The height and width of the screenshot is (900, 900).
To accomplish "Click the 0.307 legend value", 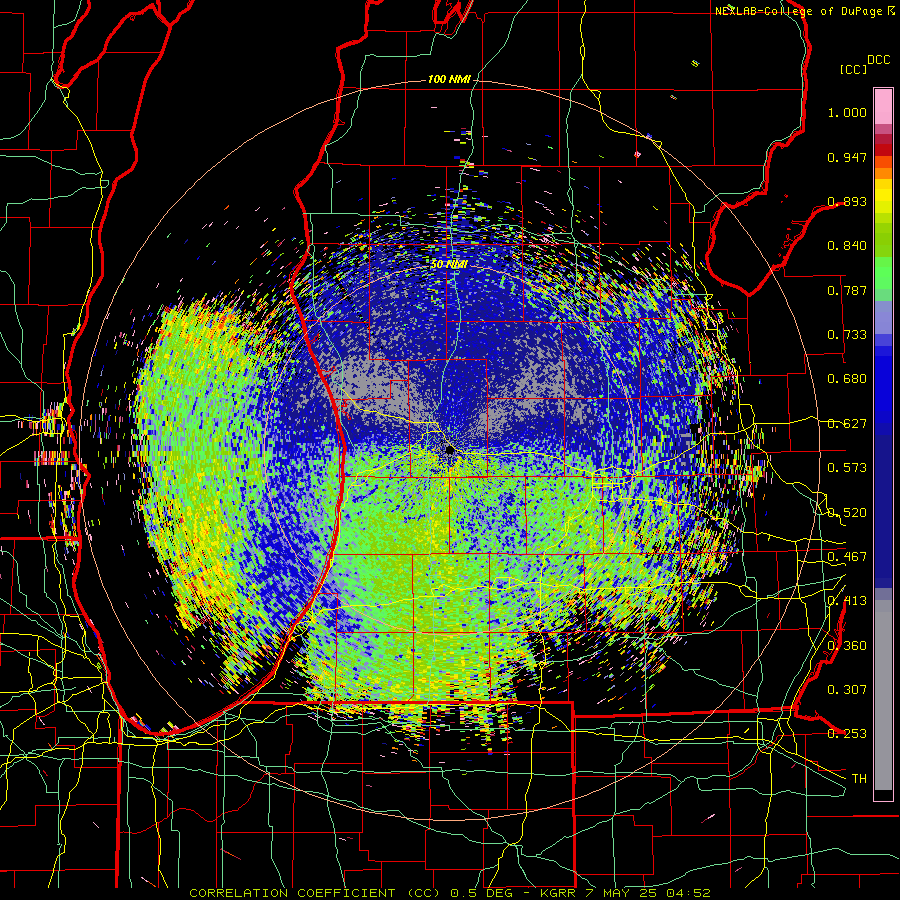I will [x=847, y=689].
